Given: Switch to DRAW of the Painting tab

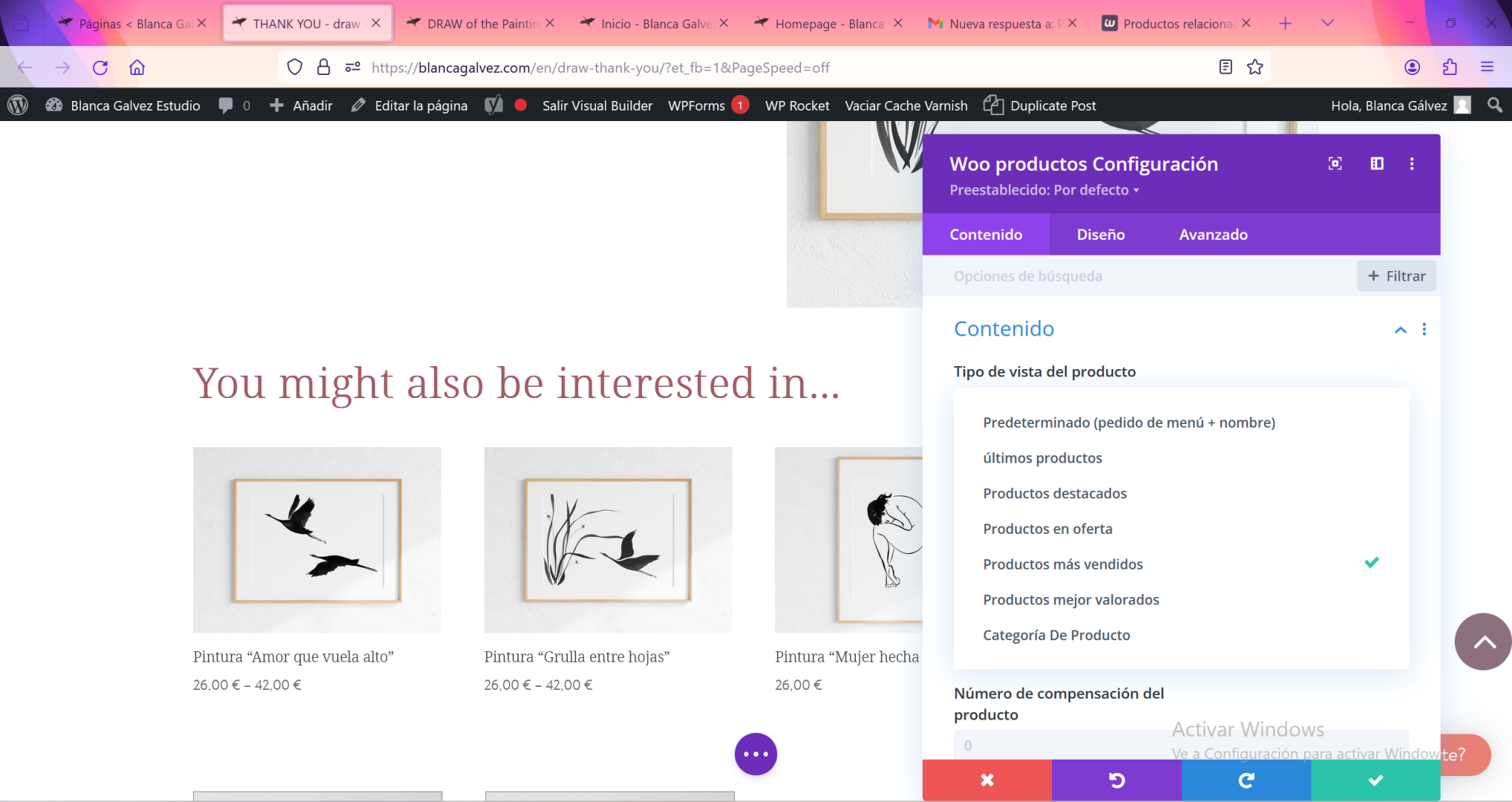Looking at the screenshot, I should pos(482,24).
